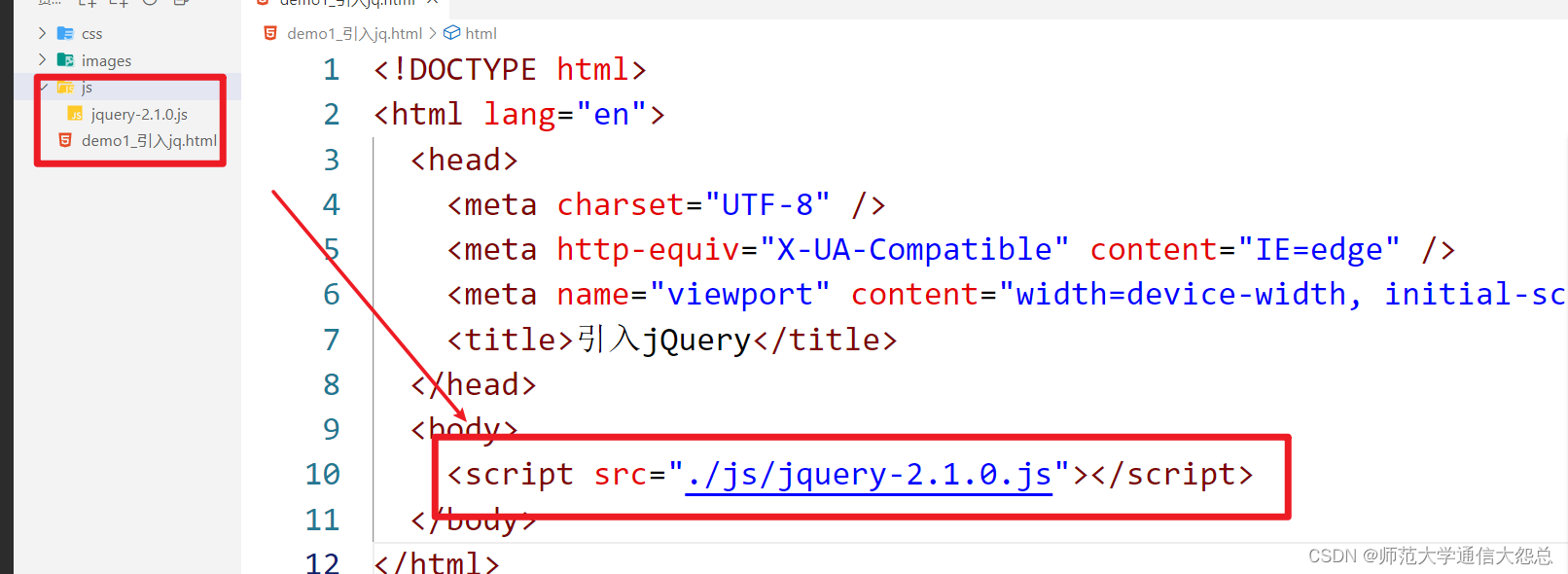Click line number 8 in gutter
Image resolution: width=1568 pixels, height=574 pixels.
[x=332, y=384]
